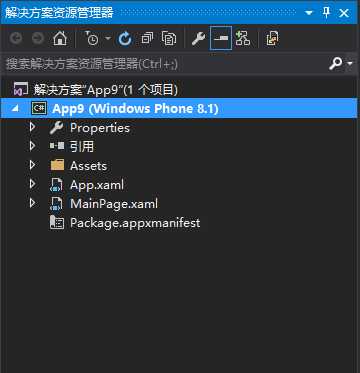Toggle the auto-hide pin for the panel
The image size is (360, 373).
coord(326,13)
